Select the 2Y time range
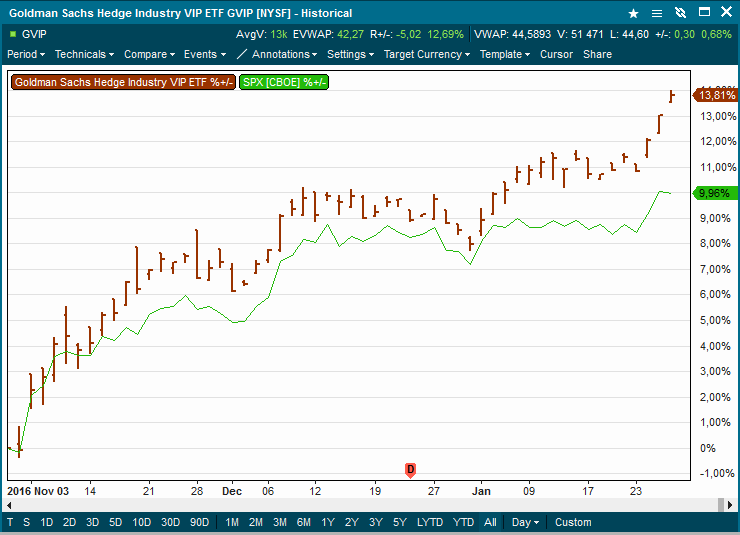This screenshot has height=535, width=740. (x=352, y=522)
